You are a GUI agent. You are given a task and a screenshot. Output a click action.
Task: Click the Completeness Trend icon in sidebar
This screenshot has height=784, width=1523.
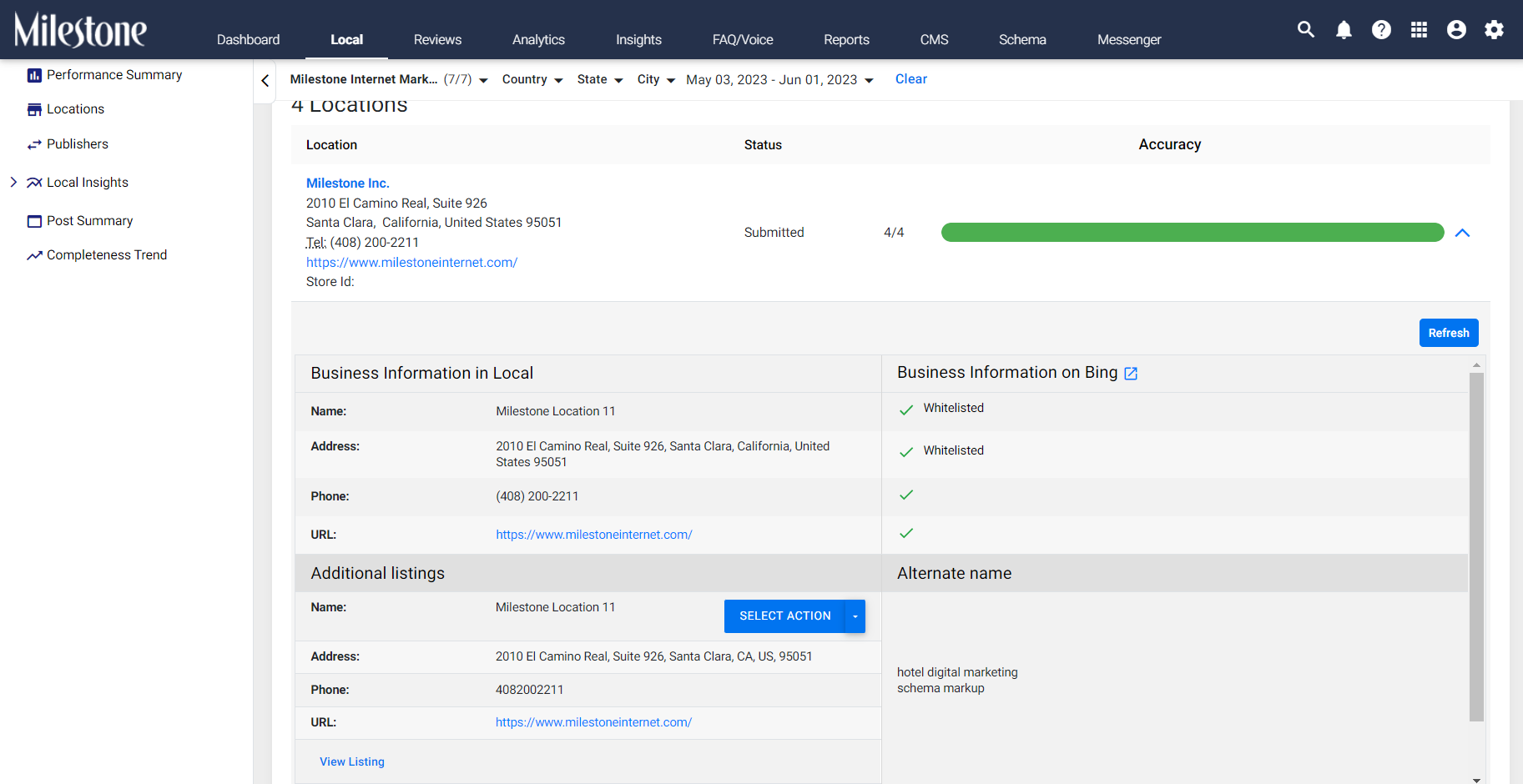(34, 255)
